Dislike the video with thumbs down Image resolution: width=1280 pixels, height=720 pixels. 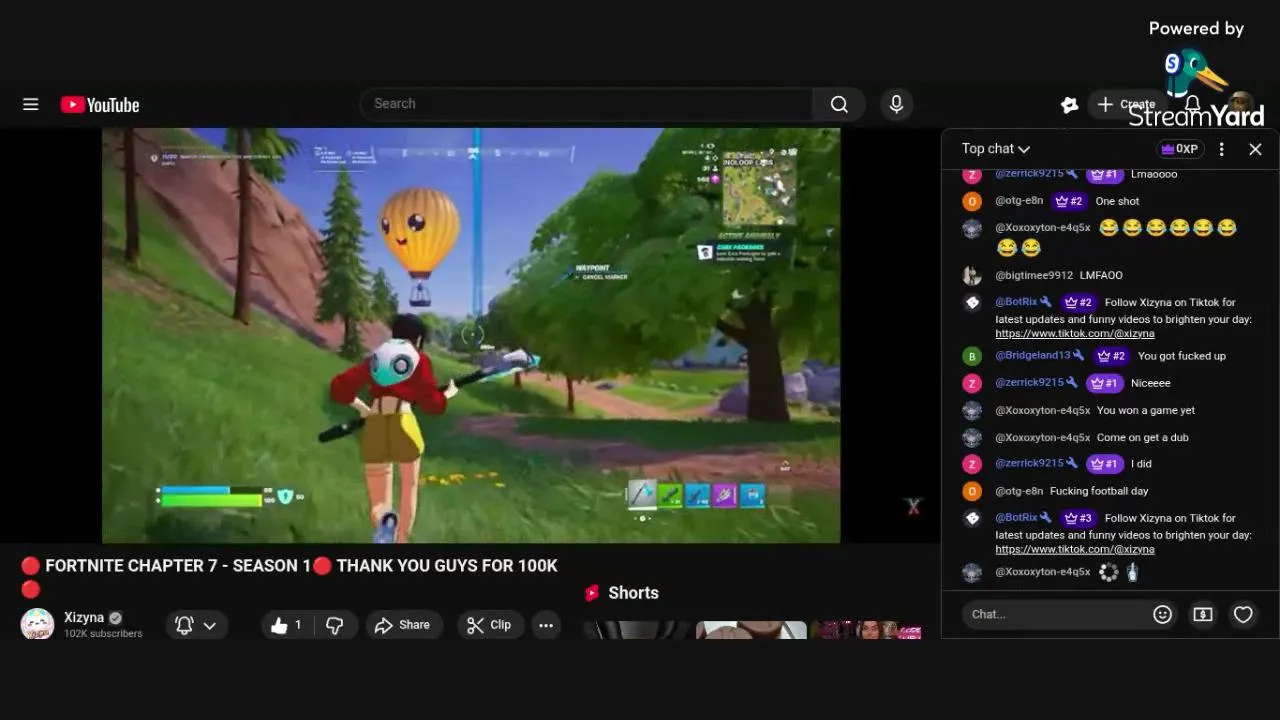click(x=335, y=625)
